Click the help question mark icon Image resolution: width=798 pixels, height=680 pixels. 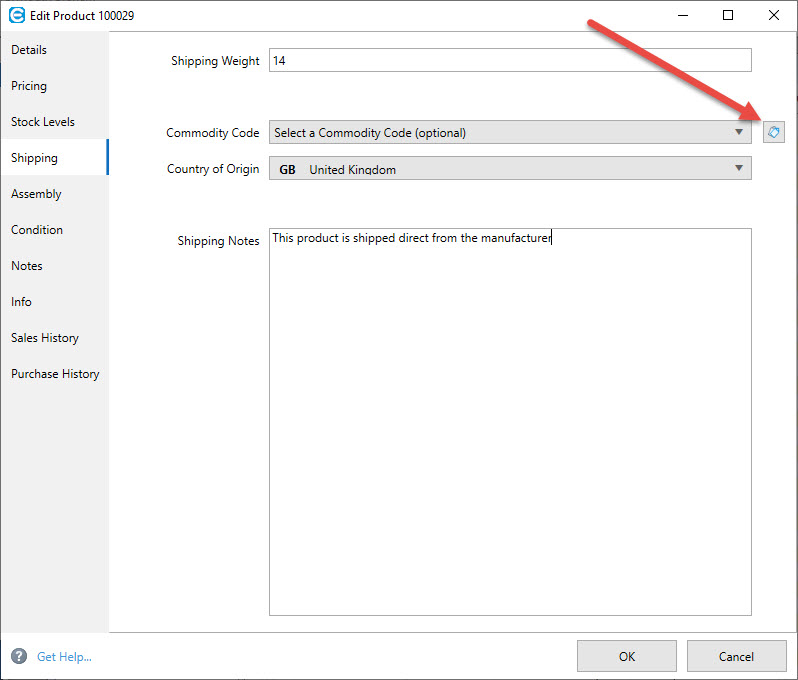(x=18, y=656)
